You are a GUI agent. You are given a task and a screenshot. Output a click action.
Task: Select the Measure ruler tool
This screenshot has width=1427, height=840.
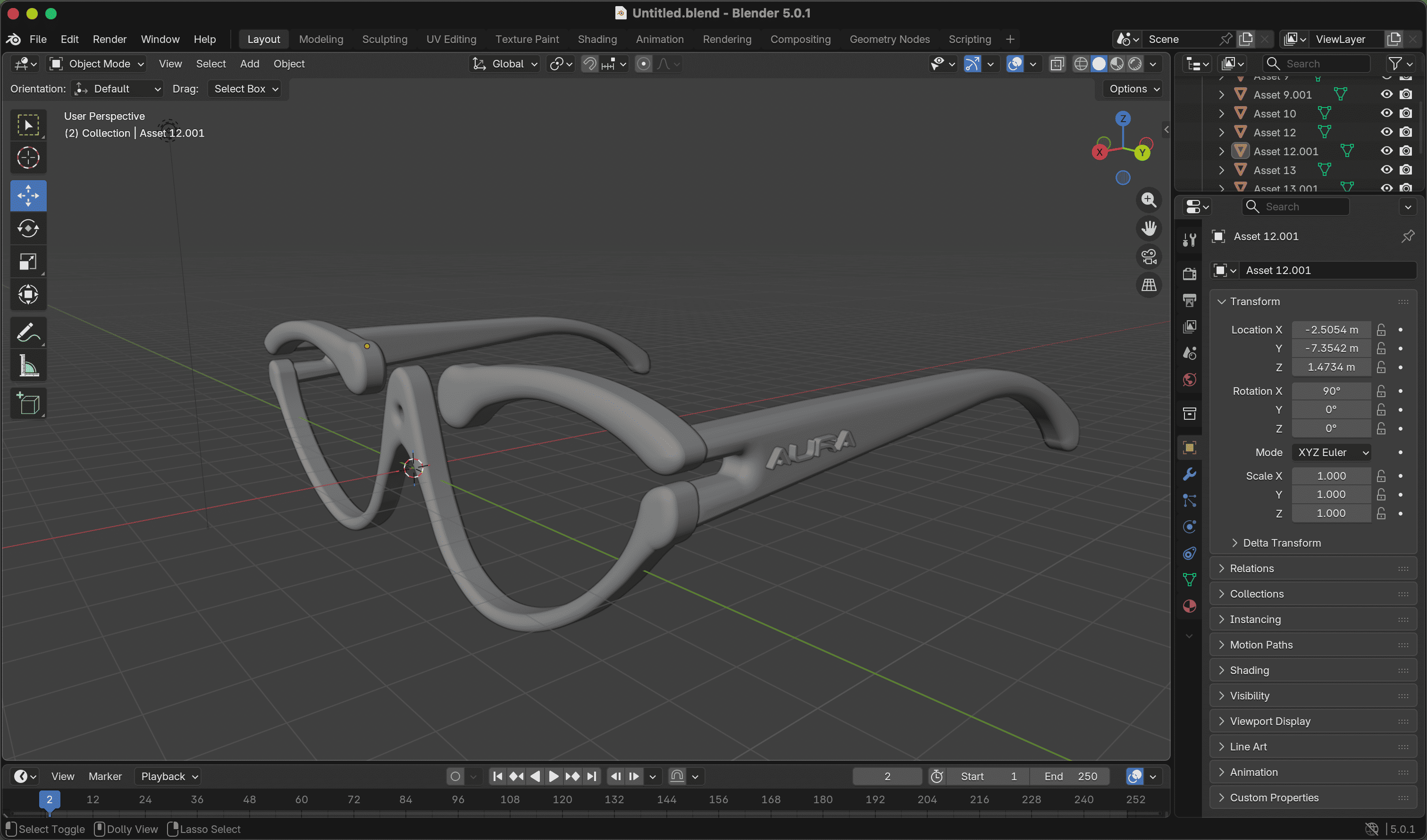tap(28, 366)
